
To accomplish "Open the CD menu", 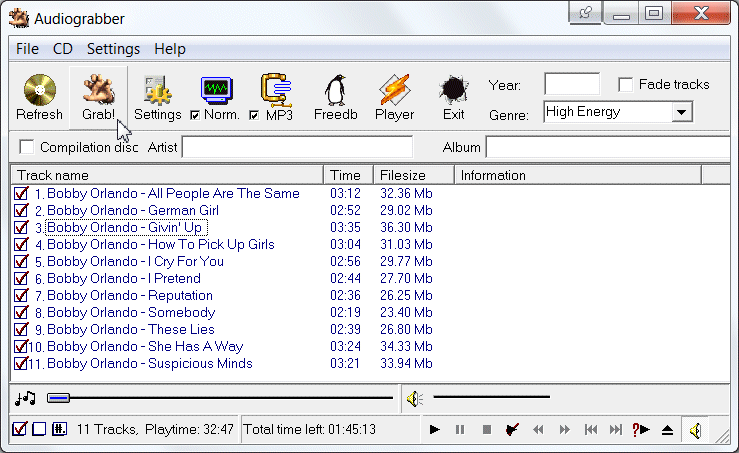I will coord(63,49).
